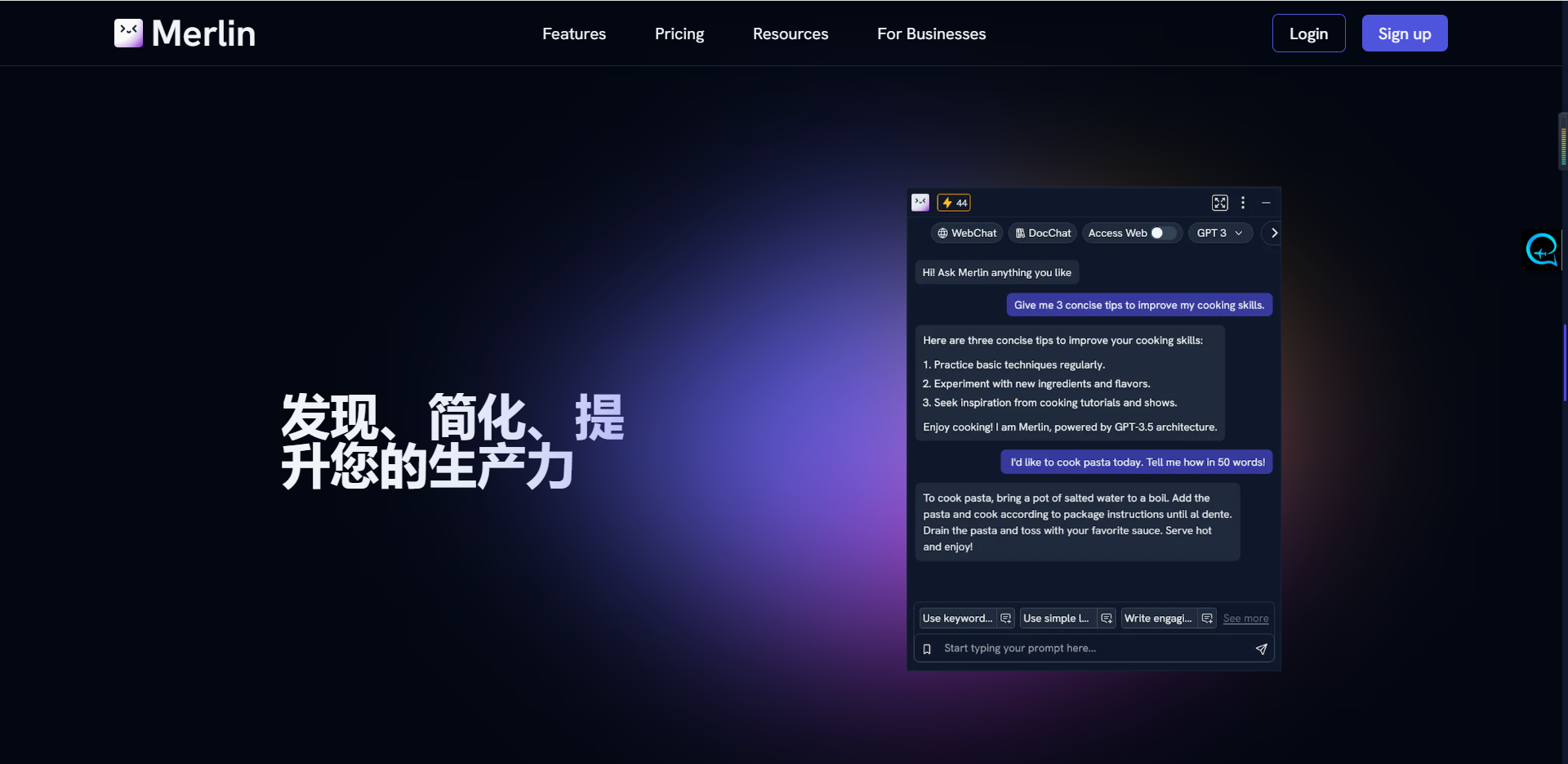Open the lightning credits counter
Image resolution: width=1568 pixels, height=764 pixels.
954,202
